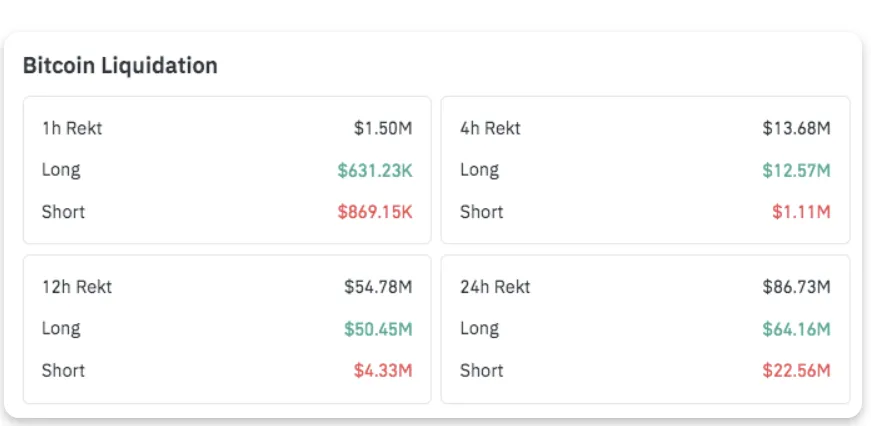Click the 4h long value $12.57M
The width and height of the screenshot is (871, 426).
pyautogui.click(x=796, y=170)
